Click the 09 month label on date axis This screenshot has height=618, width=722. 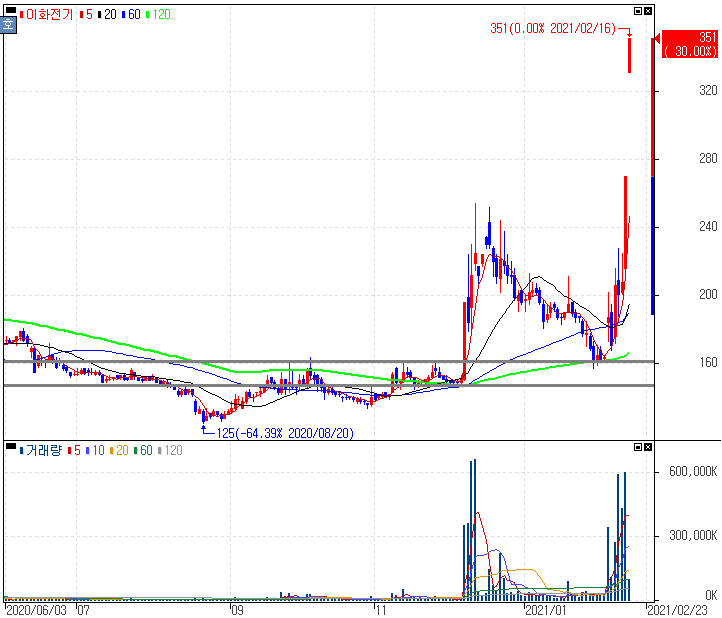pos(237,611)
